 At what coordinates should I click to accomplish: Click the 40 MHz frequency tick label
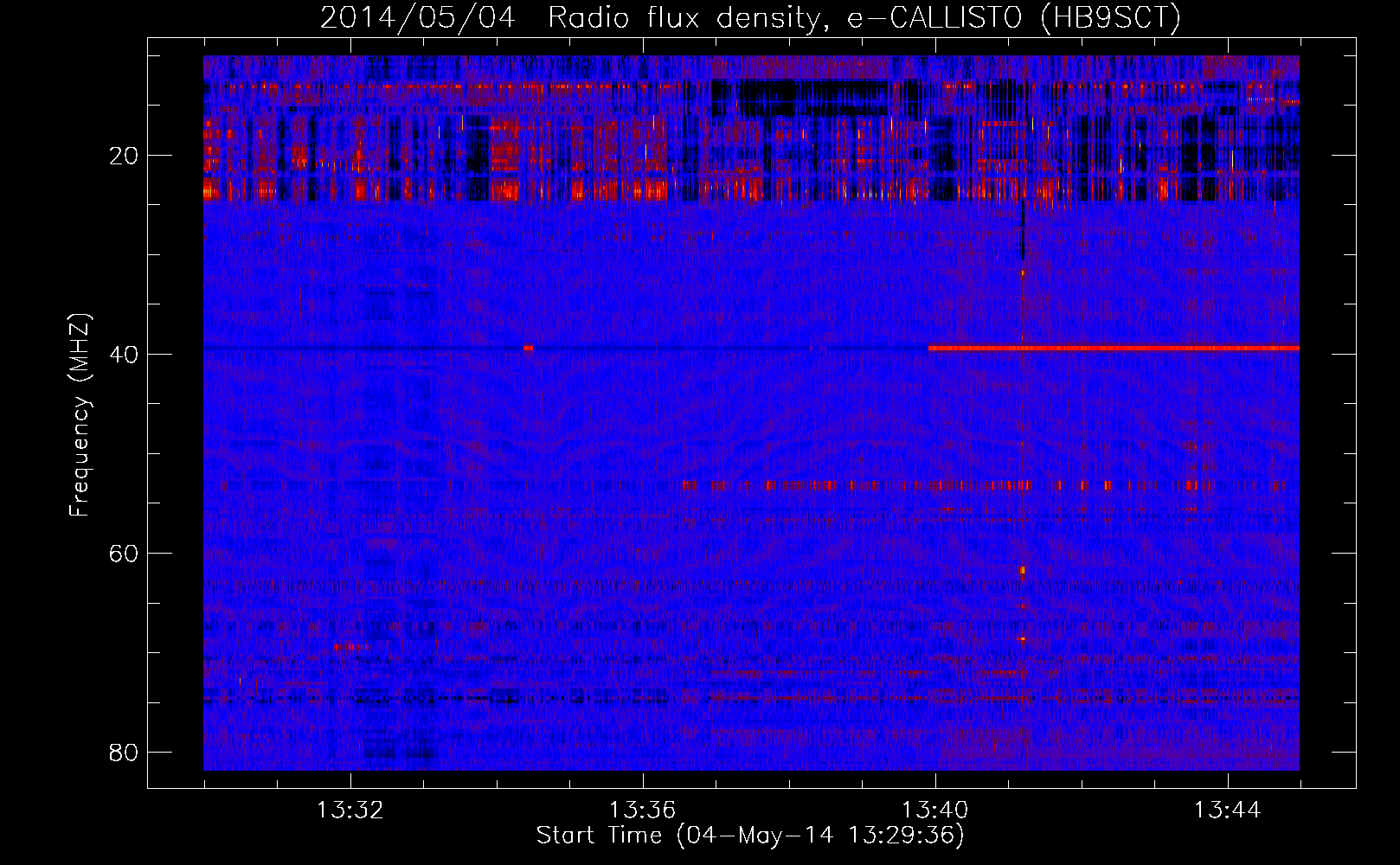point(124,354)
